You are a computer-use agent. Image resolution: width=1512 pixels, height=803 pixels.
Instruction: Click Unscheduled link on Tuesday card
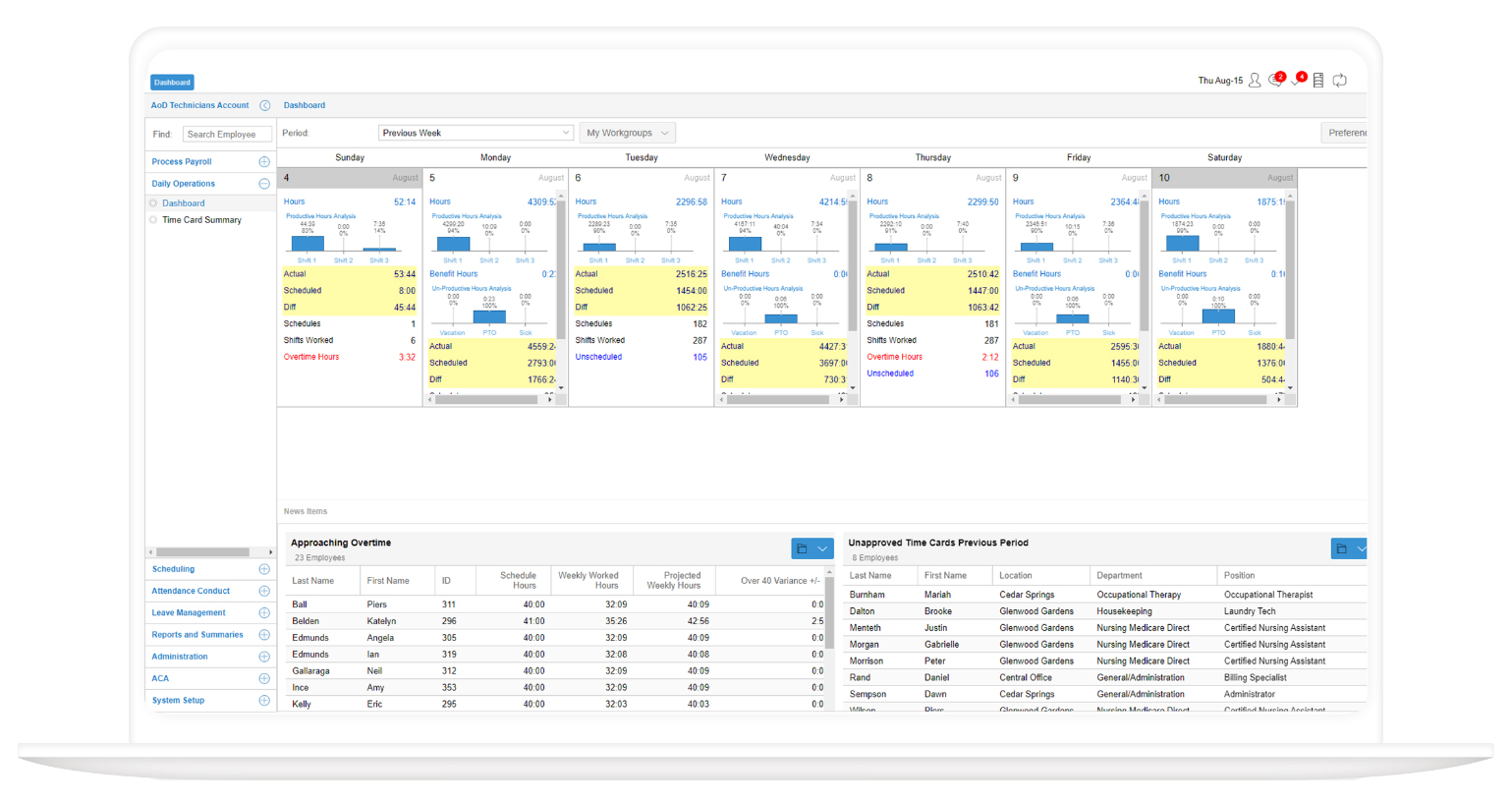coord(598,357)
